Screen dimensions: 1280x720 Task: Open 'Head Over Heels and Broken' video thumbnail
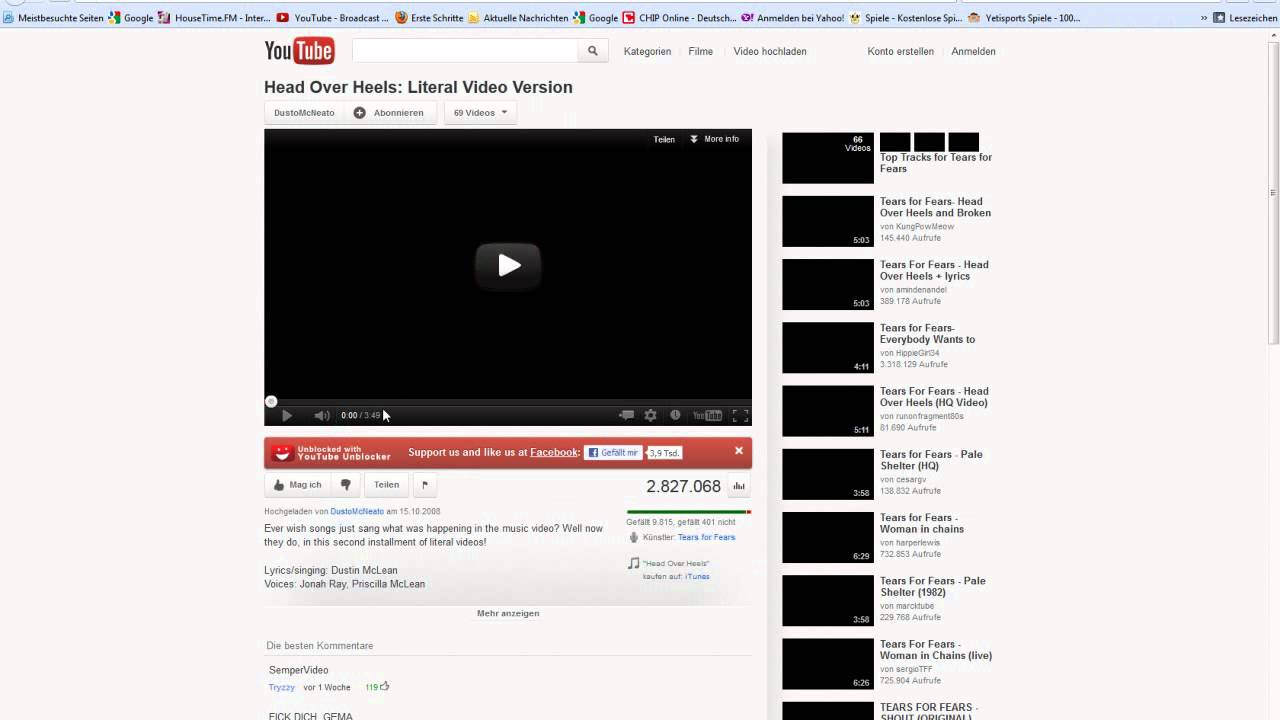pyautogui.click(x=828, y=221)
